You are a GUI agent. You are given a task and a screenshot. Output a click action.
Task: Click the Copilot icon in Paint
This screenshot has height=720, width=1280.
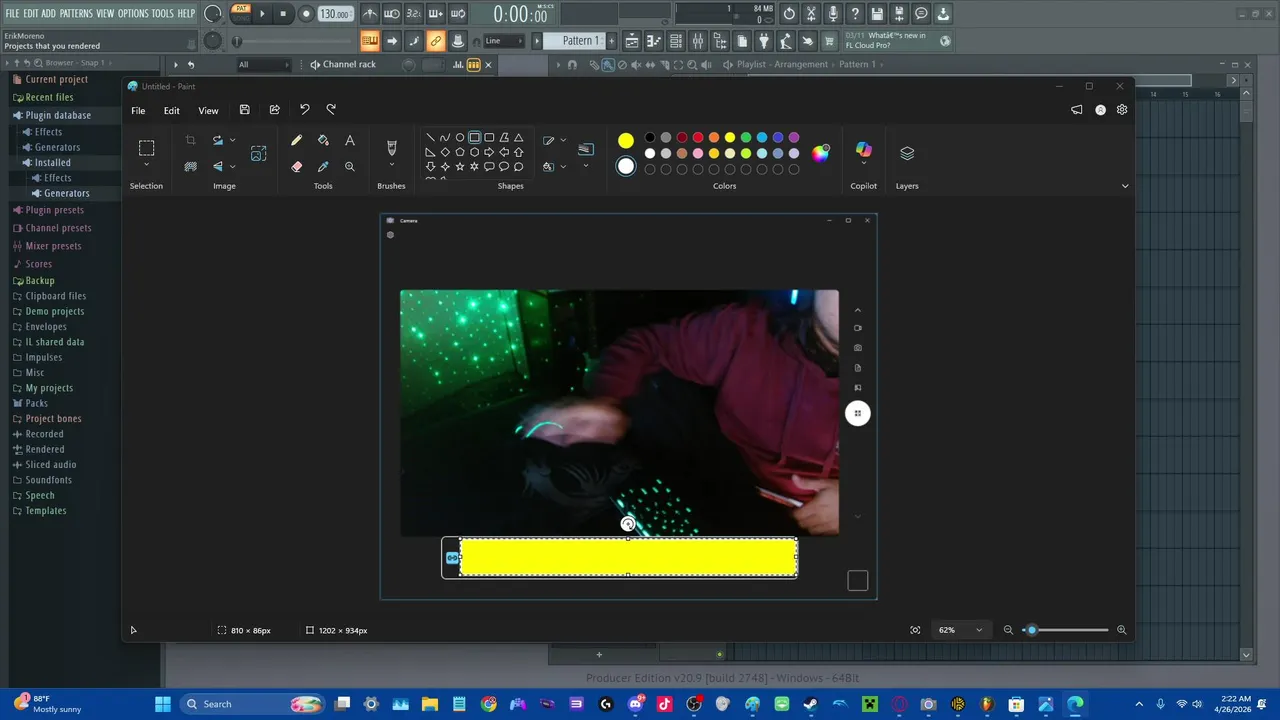coord(864,149)
